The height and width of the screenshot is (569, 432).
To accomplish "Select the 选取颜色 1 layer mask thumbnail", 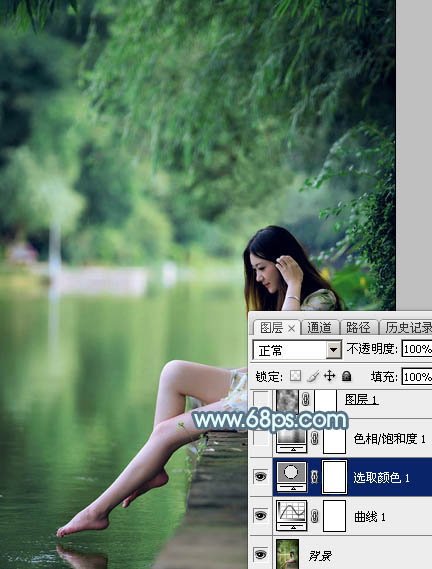I will coord(334,477).
